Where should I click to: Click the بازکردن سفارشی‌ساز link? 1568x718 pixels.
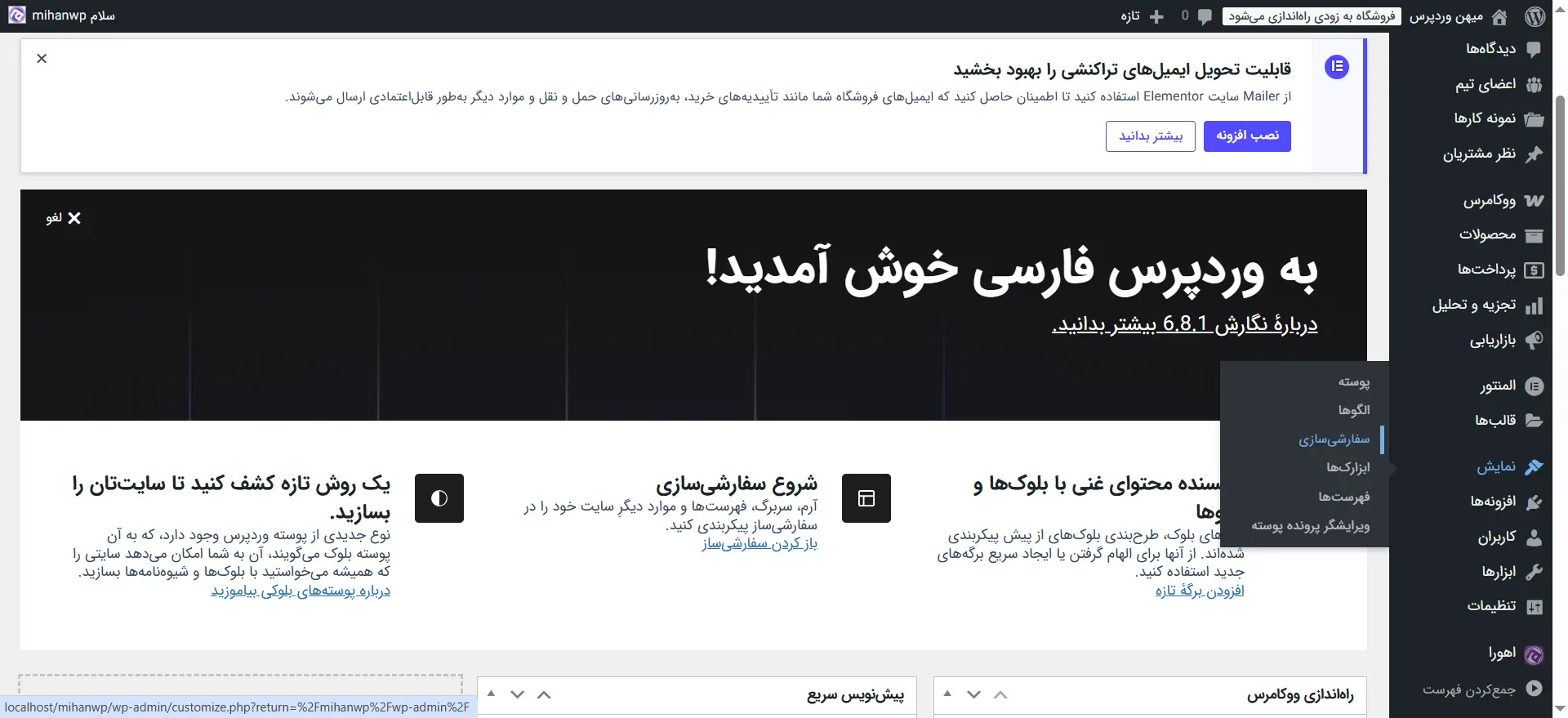click(x=759, y=544)
